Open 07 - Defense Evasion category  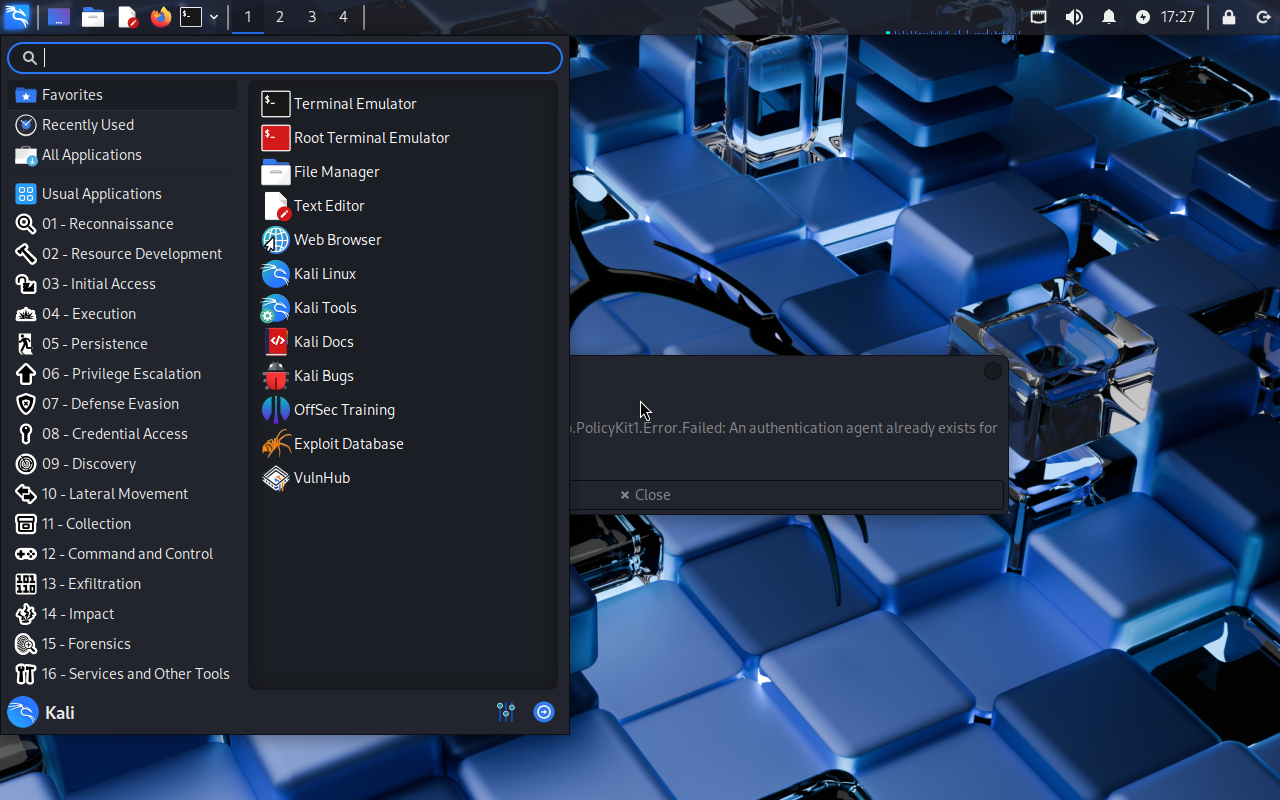[x=123, y=404]
